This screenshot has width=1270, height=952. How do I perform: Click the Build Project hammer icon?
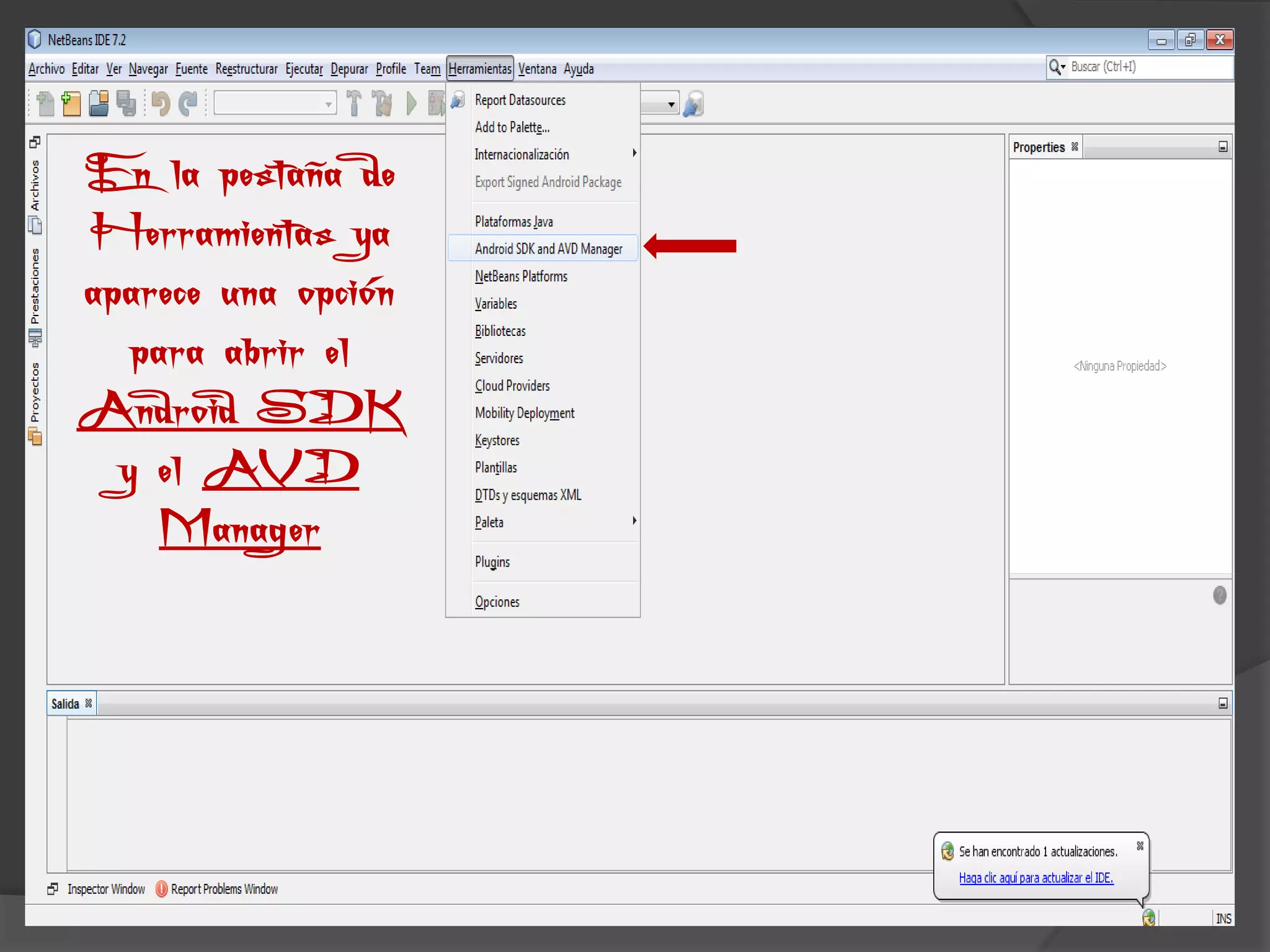(x=354, y=104)
